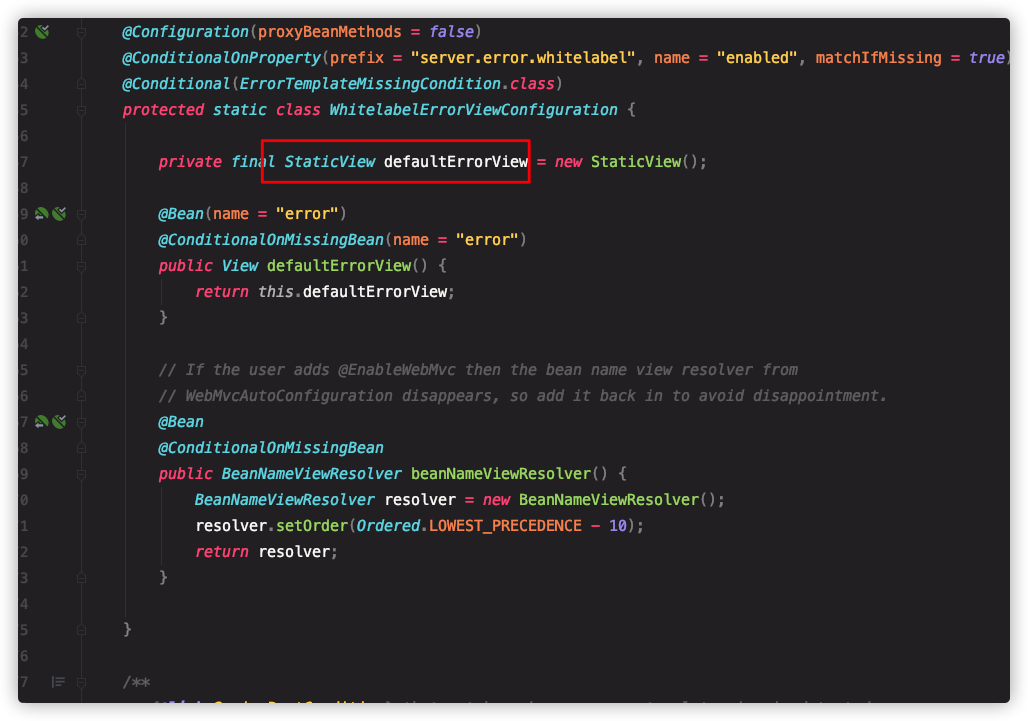Click the WhitelabelErrorViewConfiguration class name
This screenshot has width=1028, height=721.
[473, 109]
